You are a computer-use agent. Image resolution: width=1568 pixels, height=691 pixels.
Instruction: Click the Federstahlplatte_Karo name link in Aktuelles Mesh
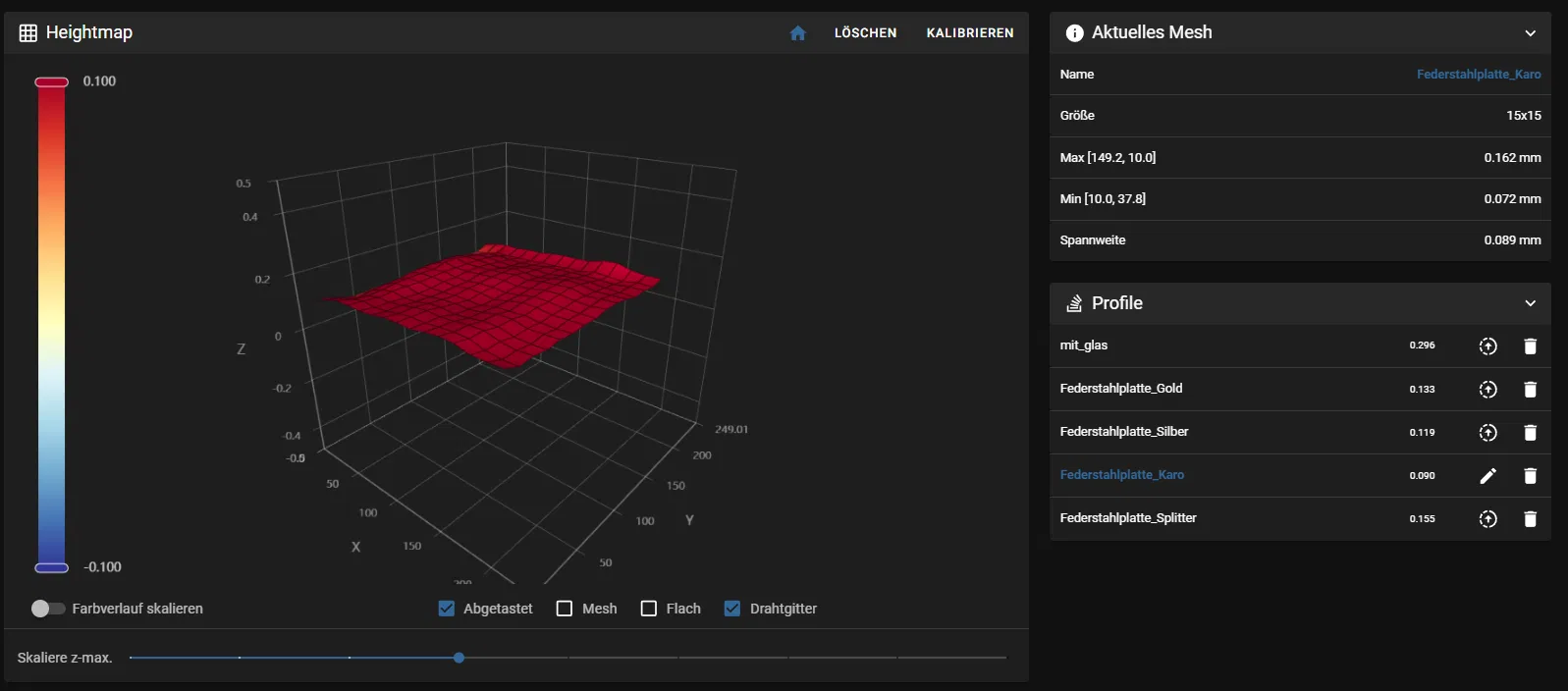1479,74
